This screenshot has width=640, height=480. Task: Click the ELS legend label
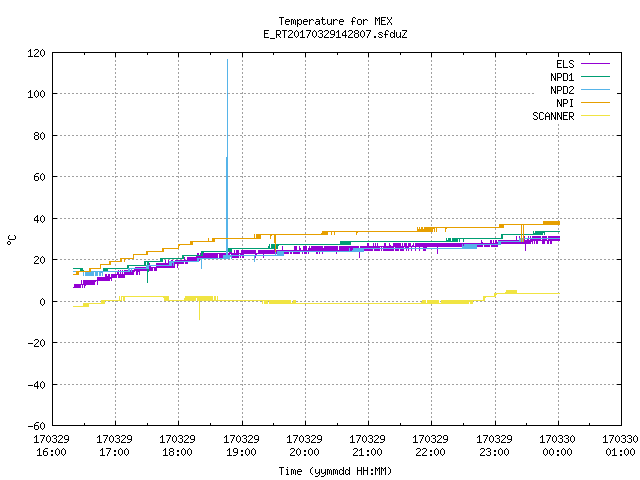565,64
